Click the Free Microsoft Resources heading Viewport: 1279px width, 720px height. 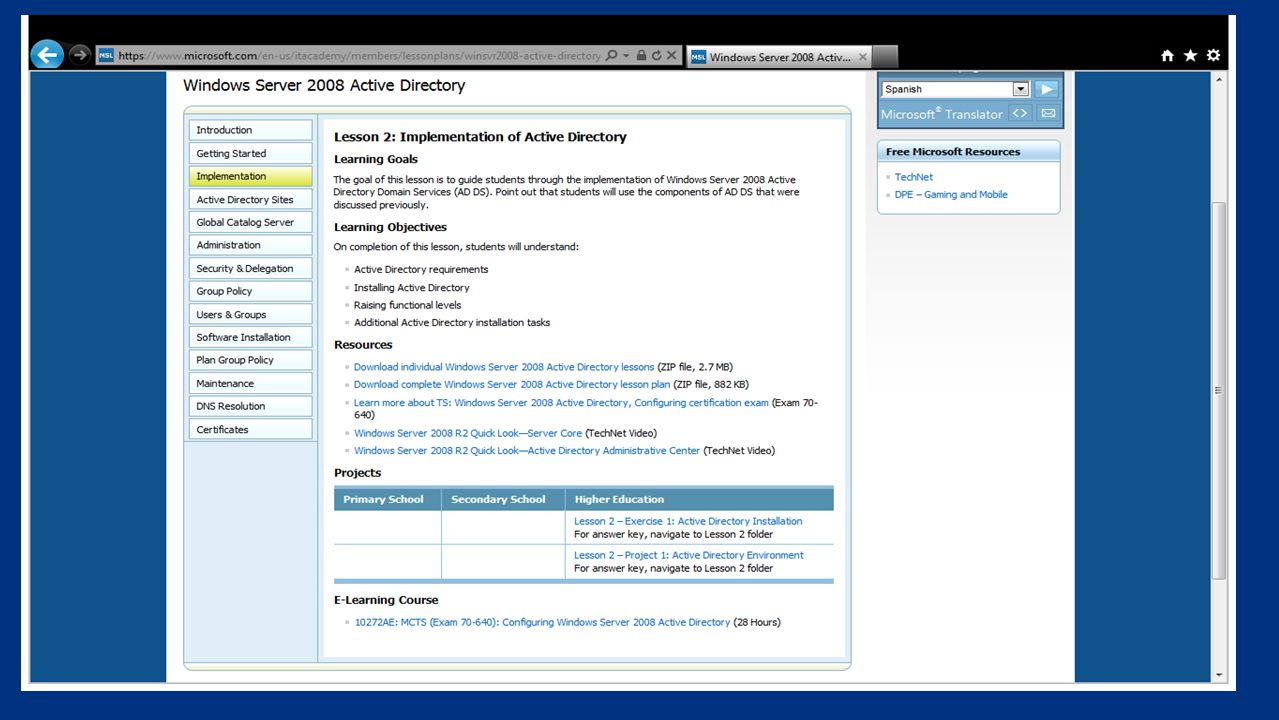(953, 152)
